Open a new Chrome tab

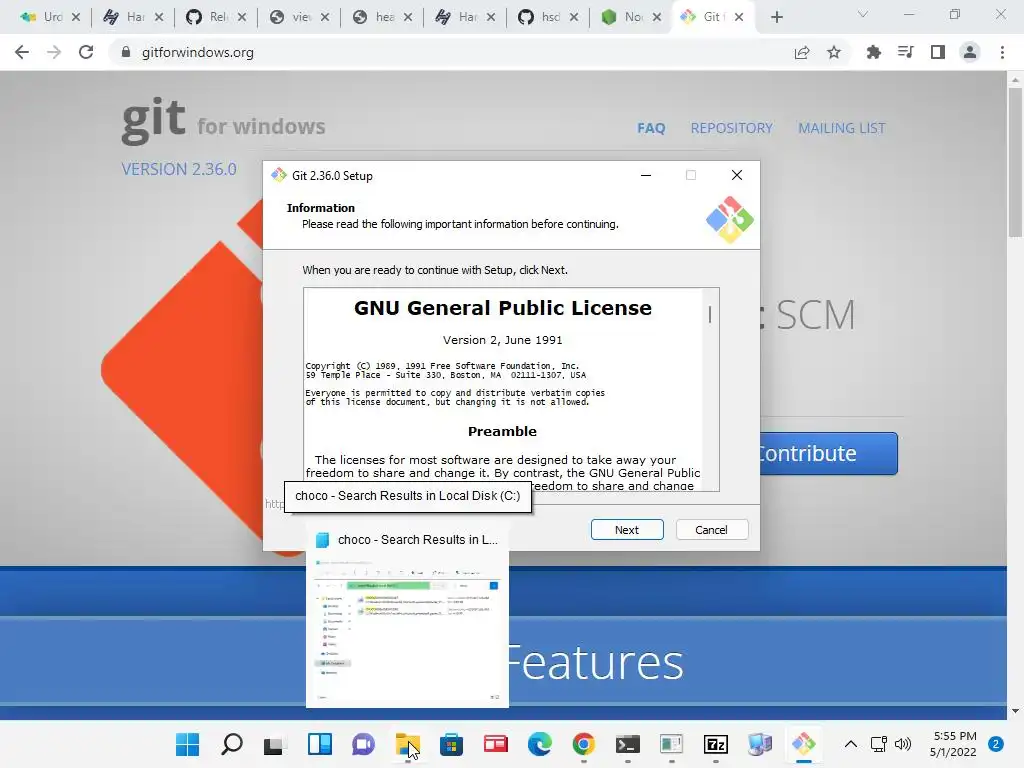click(776, 17)
